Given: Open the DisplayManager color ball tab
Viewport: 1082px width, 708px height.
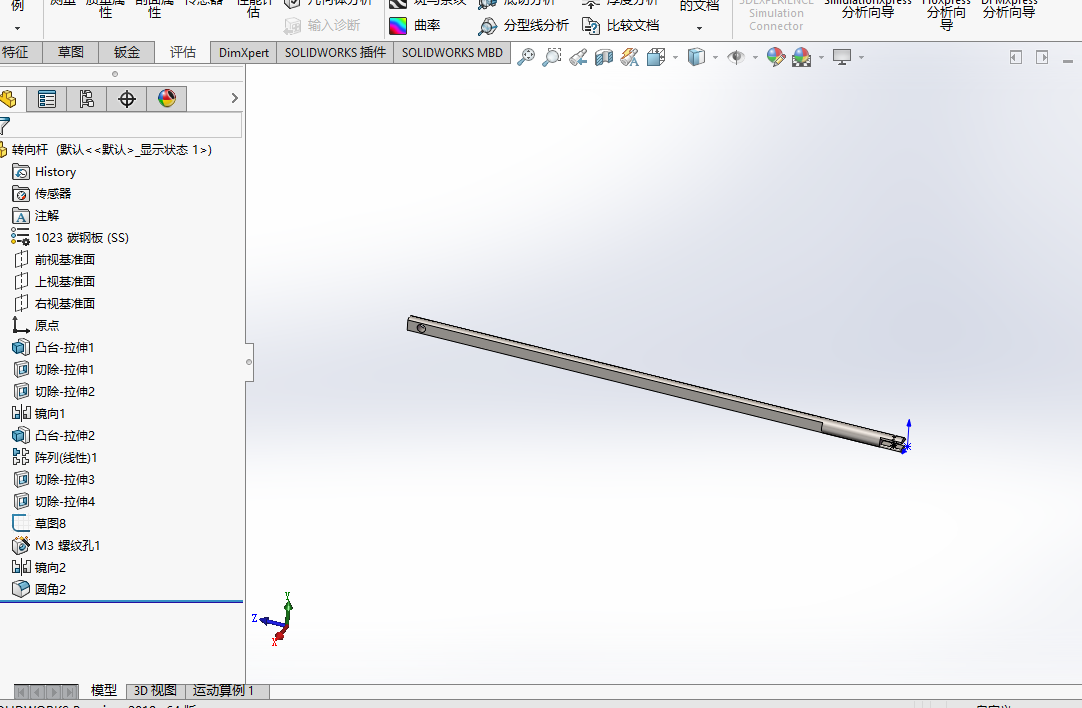Looking at the screenshot, I should 167,99.
